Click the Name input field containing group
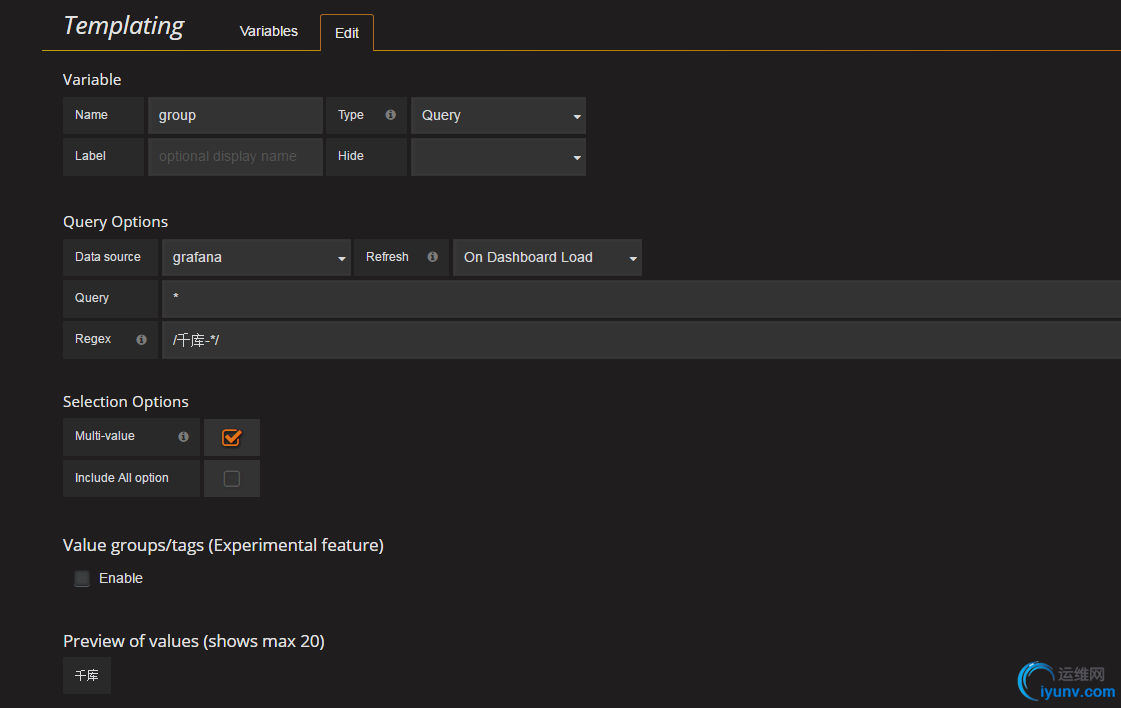 [235, 115]
